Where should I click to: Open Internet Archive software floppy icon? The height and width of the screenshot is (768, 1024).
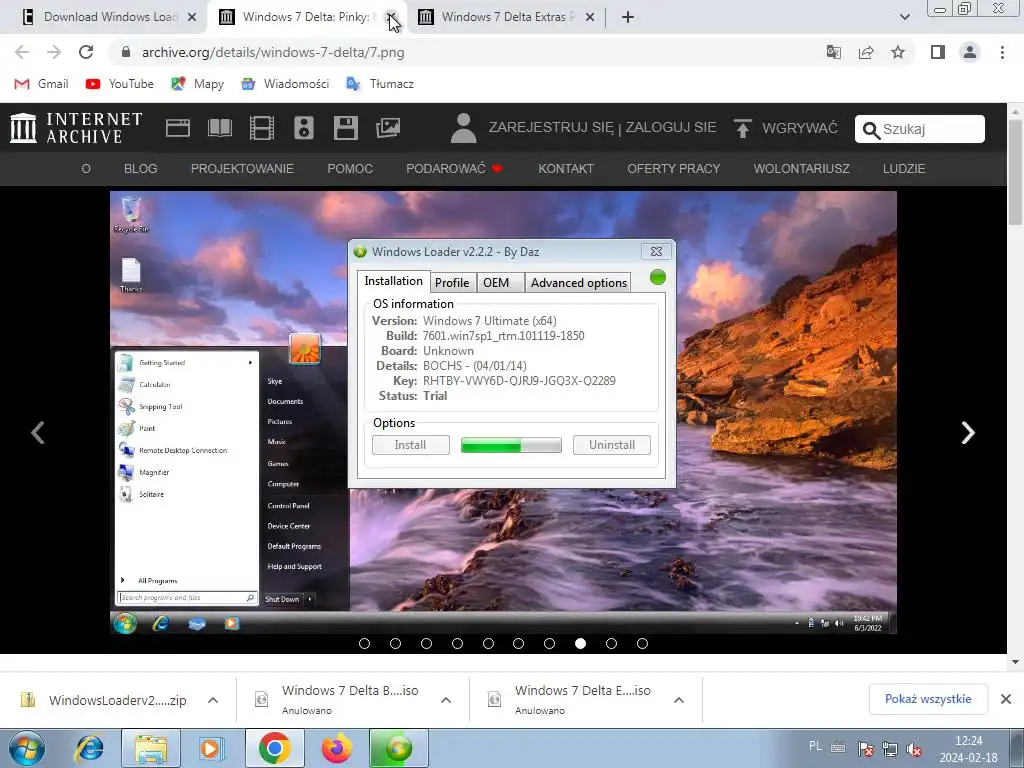click(345, 127)
